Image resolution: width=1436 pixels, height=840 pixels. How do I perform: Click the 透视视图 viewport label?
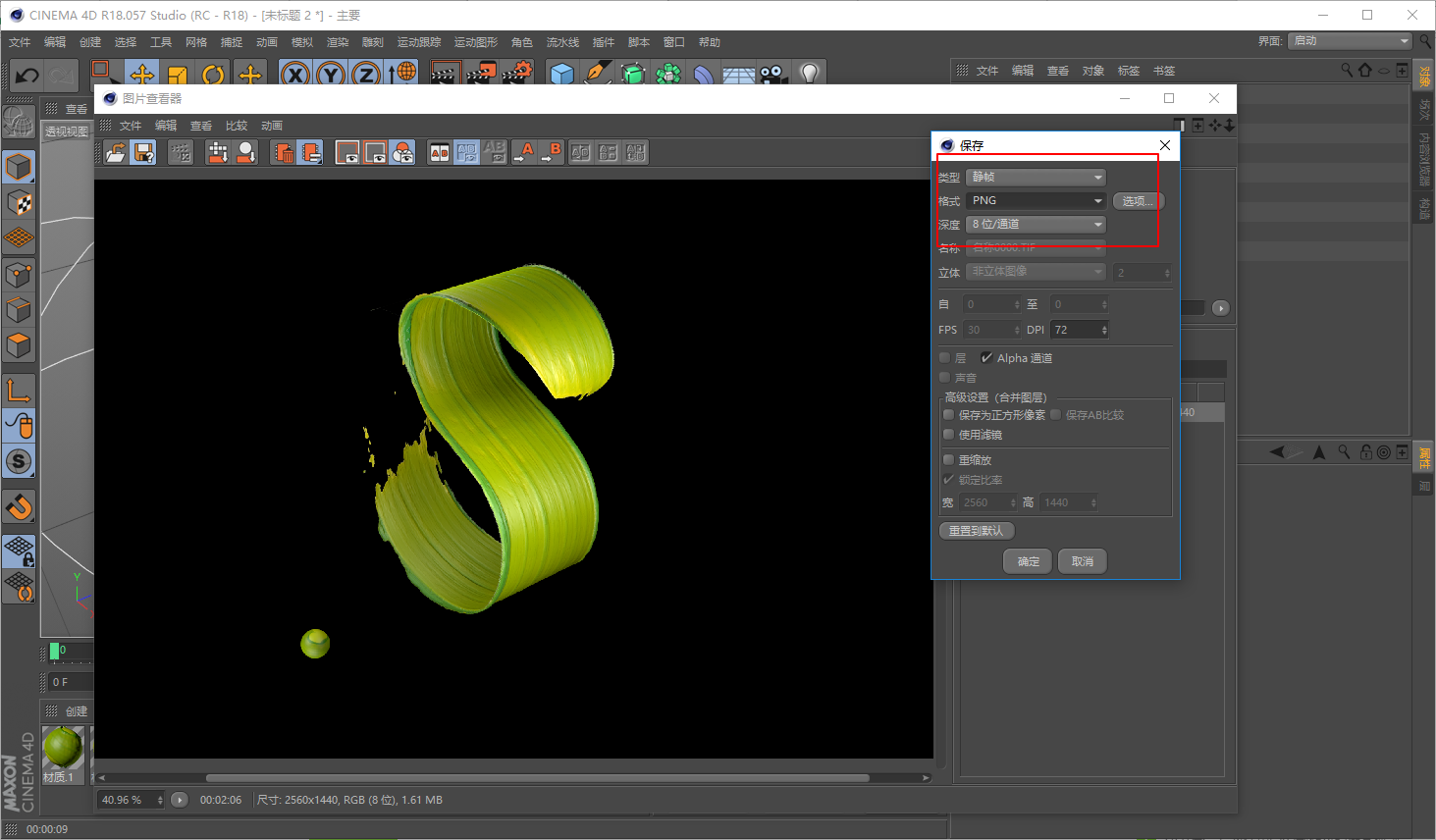tap(67, 131)
